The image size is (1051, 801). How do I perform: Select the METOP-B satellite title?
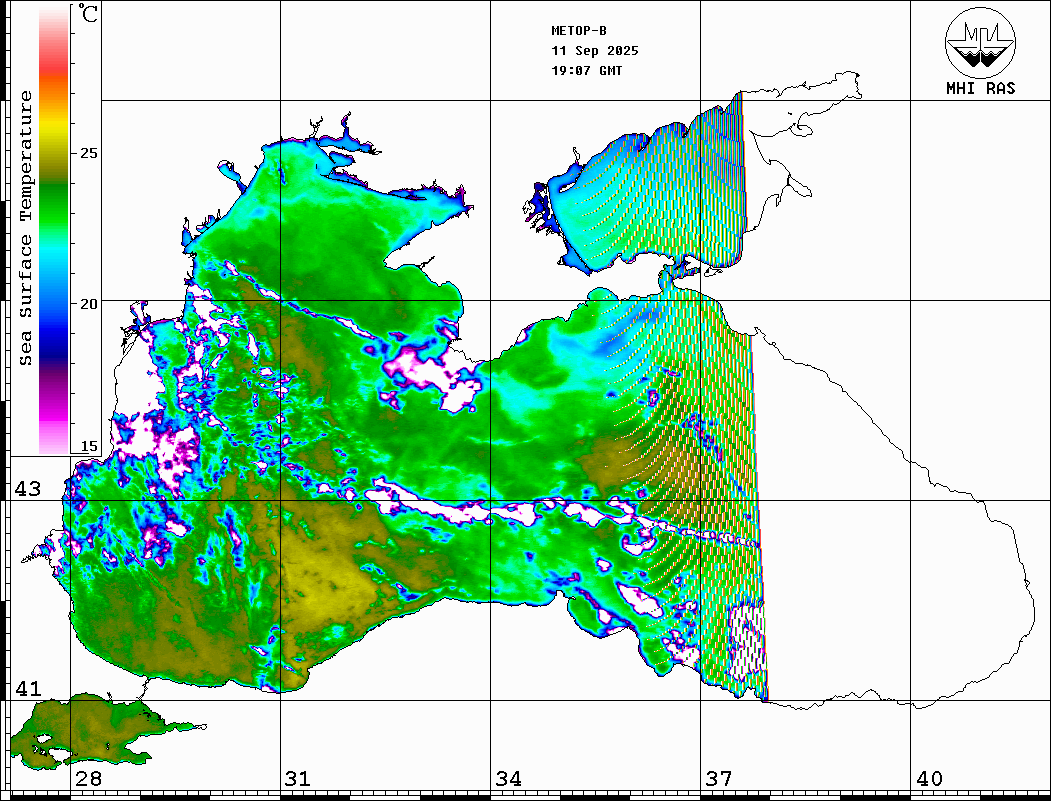578,31
